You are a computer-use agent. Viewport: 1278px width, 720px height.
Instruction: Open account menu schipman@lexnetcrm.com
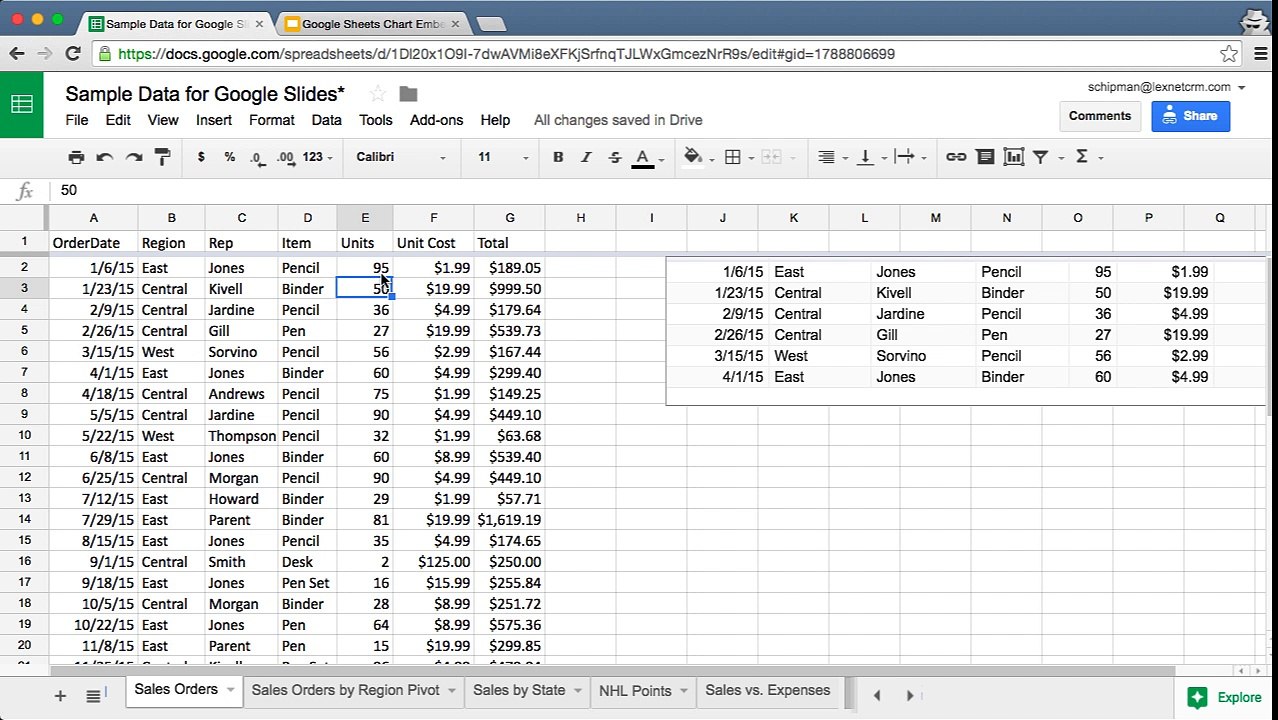pos(1166,87)
